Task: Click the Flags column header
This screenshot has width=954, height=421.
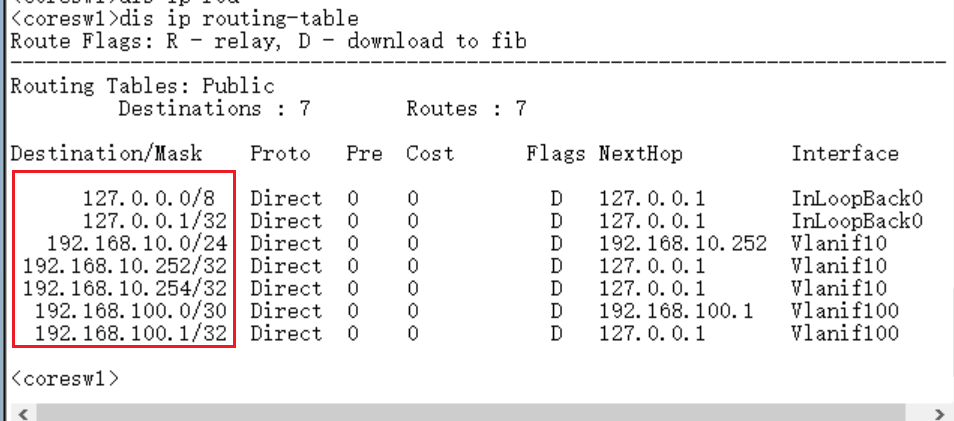Action: tap(555, 154)
